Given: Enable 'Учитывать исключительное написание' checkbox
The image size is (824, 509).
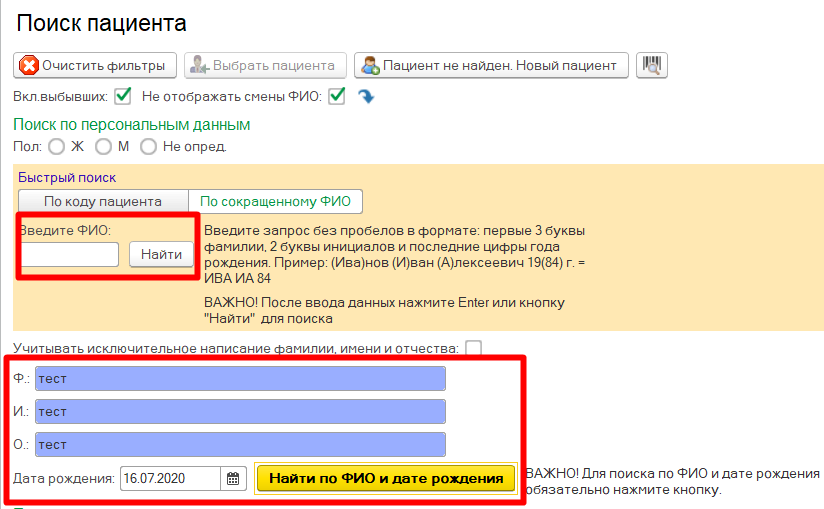Looking at the screenshot, I should click(x=473, y=348).
